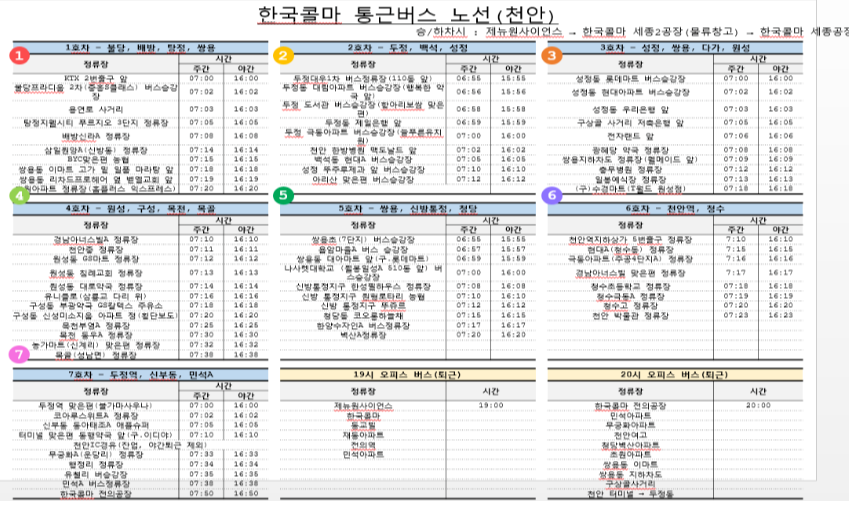The height and width of the screenshot is (505, 849).
Task: Click the orange number 3 circle badge
Action: coord(552,55)
